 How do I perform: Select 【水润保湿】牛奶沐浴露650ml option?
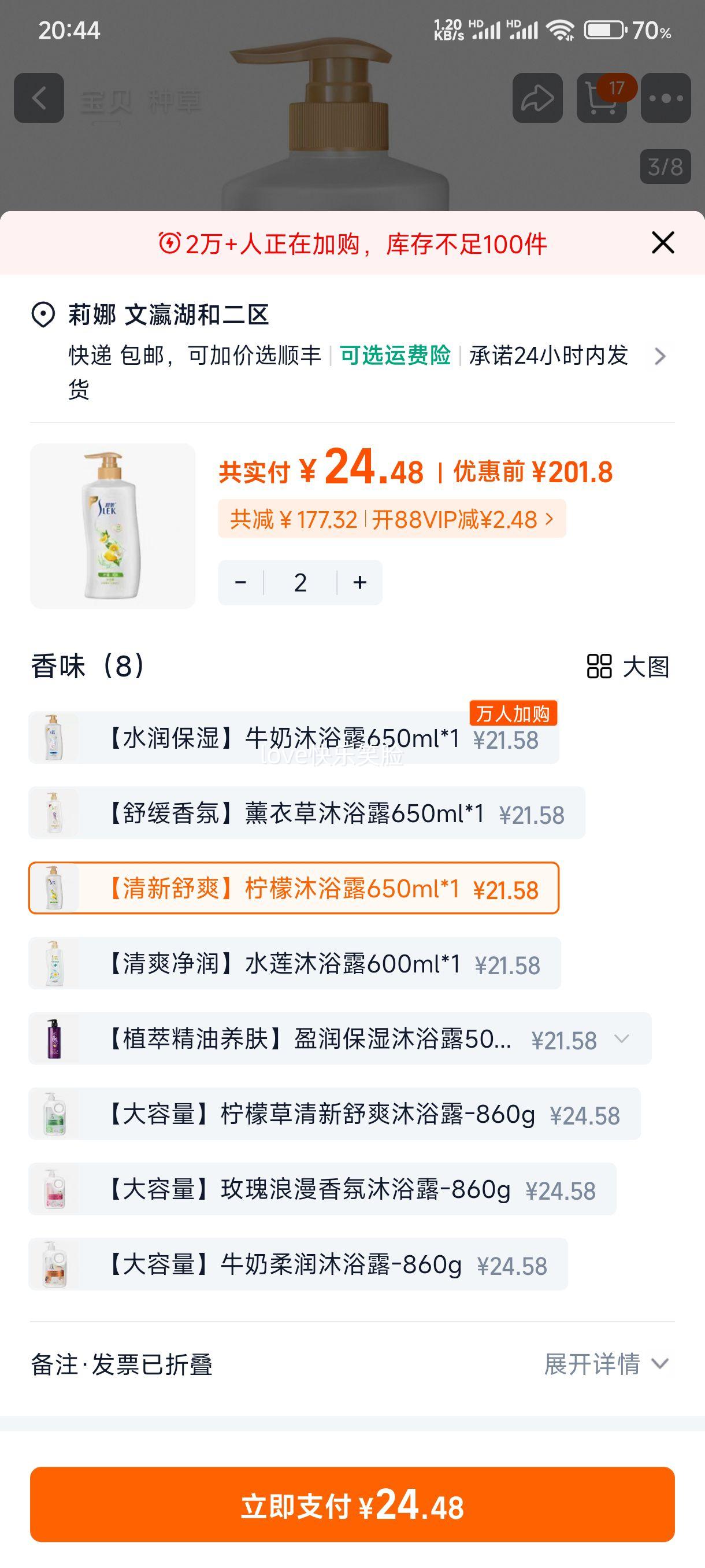pyautogui.click(x=293, y=738)
